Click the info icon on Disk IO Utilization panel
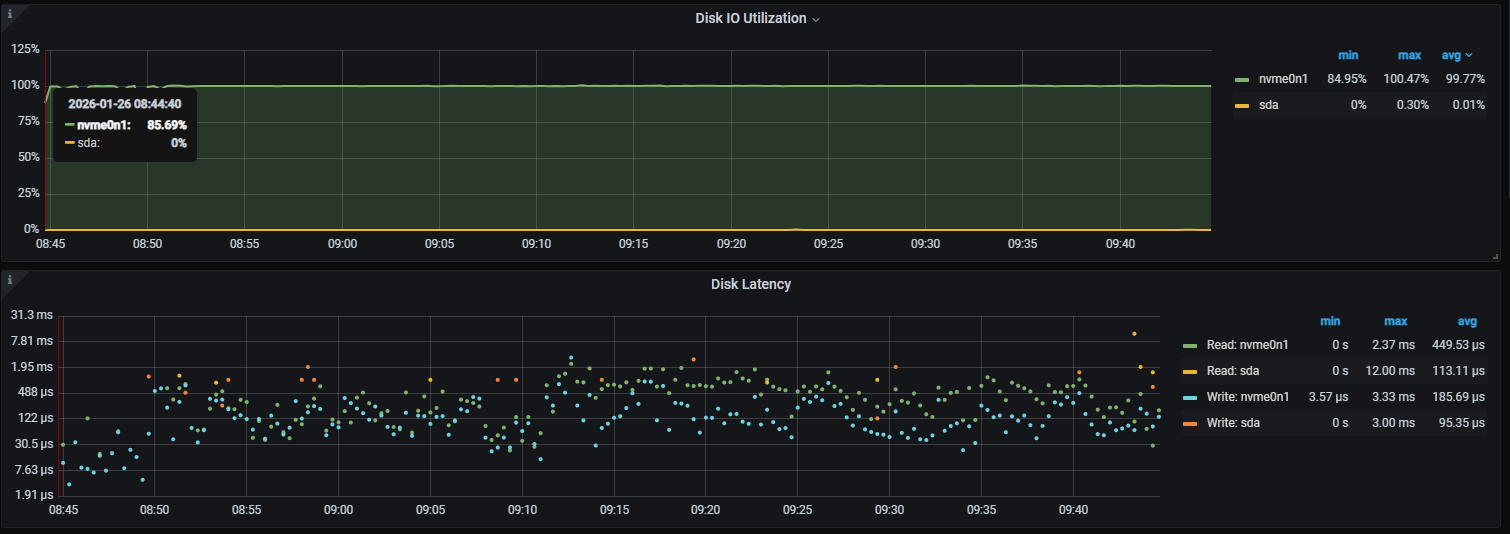This screenshot has height=534, width=1510. pos(9,13)
